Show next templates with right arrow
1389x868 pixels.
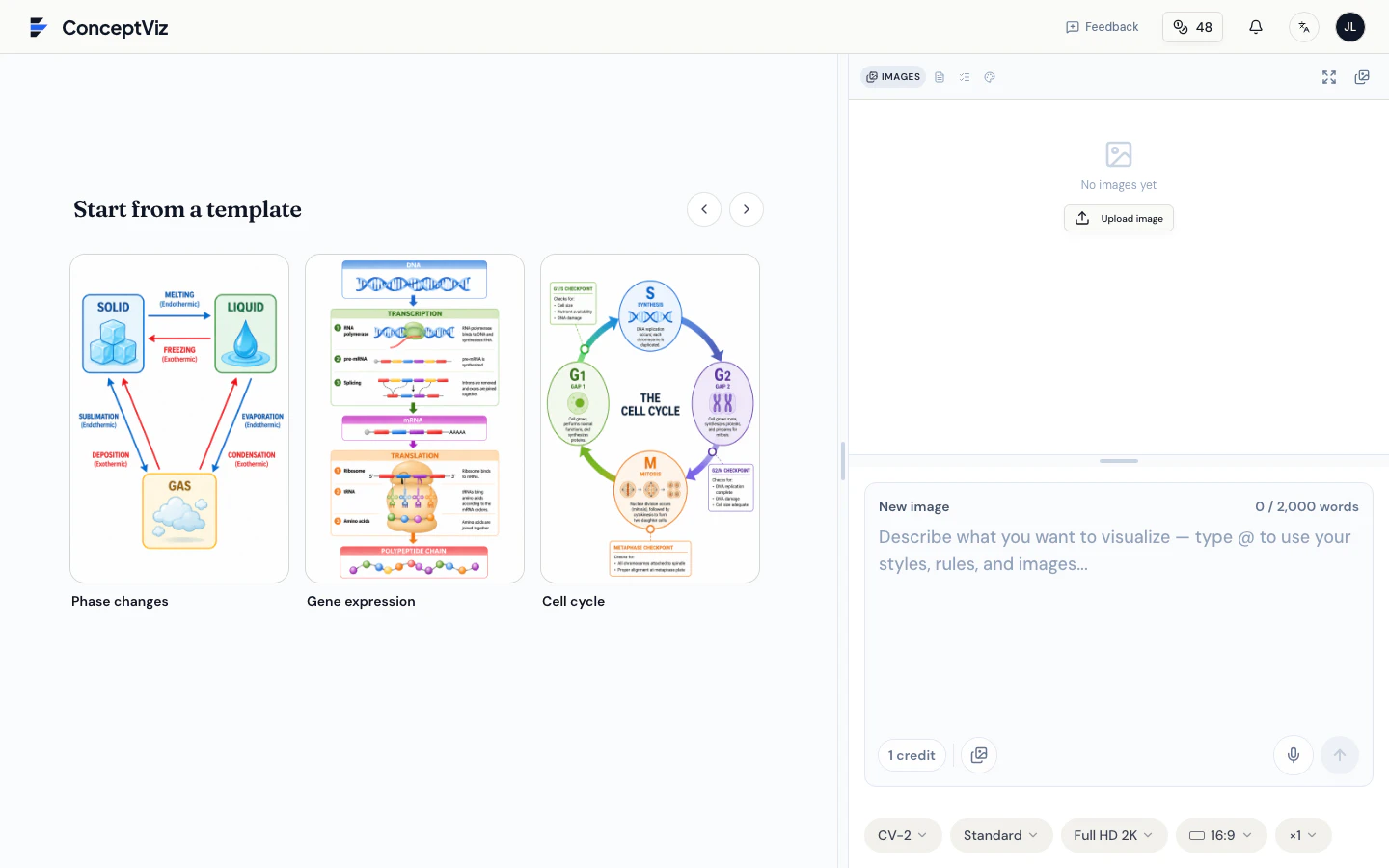[747, 209]
